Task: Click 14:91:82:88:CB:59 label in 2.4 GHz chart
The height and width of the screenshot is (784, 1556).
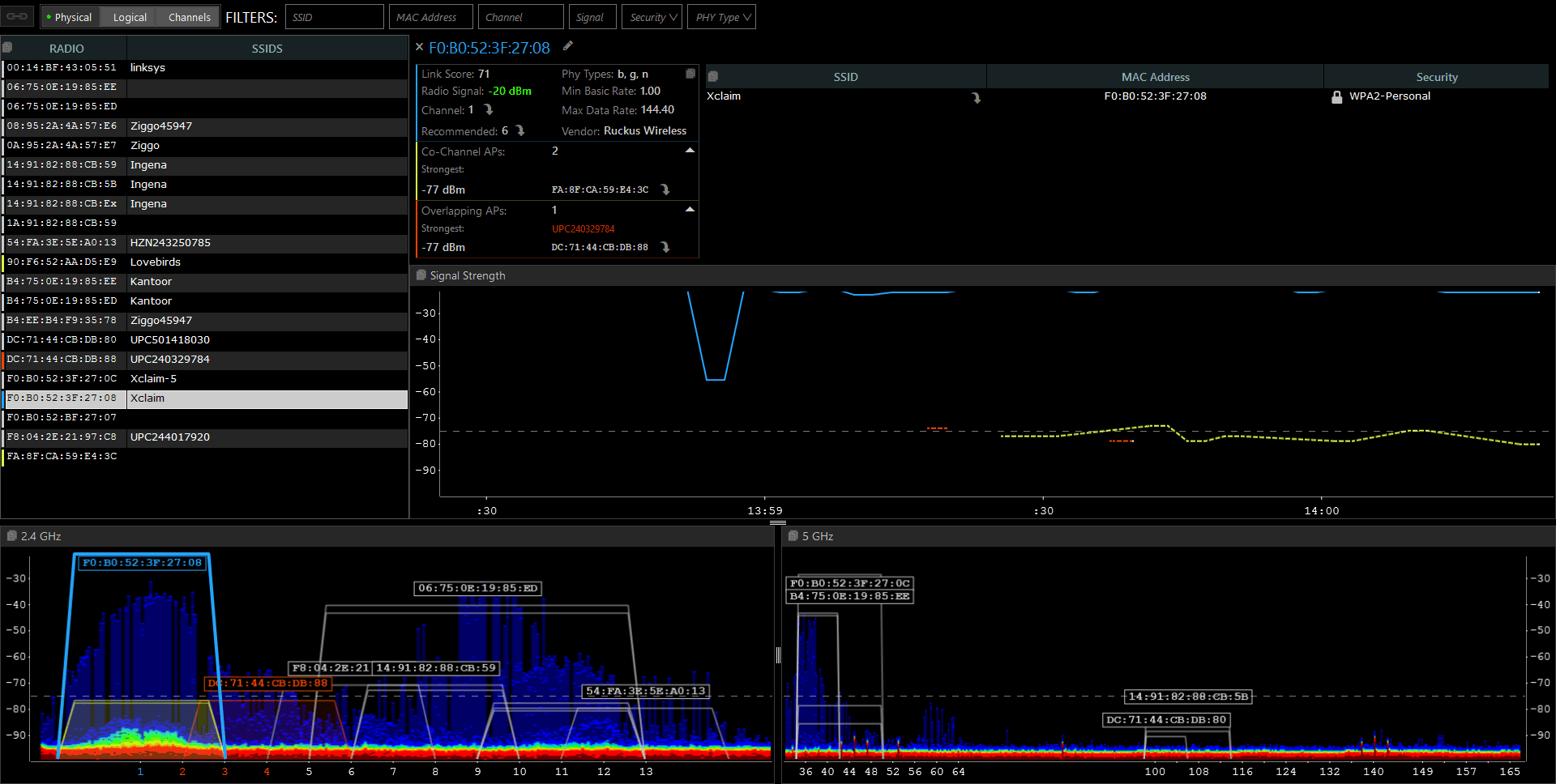Action: (436, 668)
